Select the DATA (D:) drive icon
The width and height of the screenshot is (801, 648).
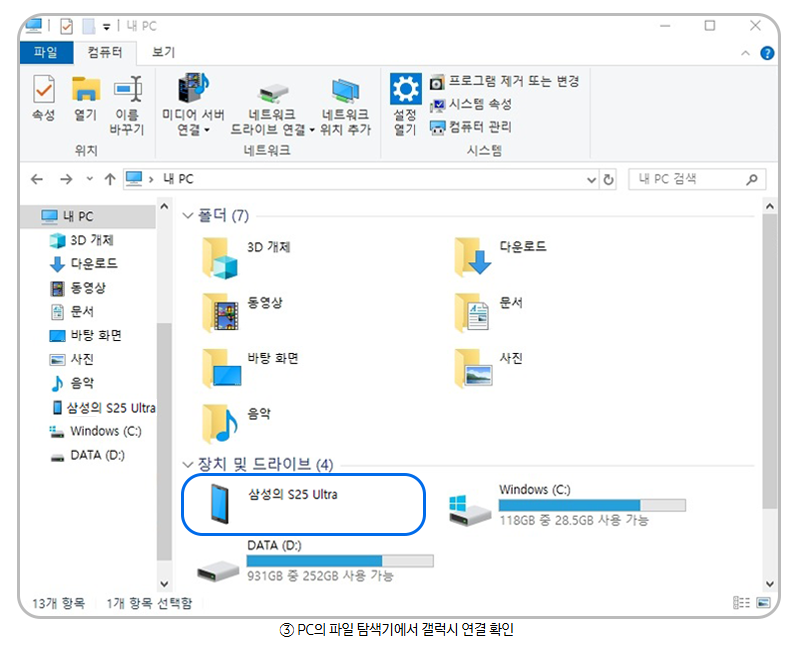[x=218, y=571]
